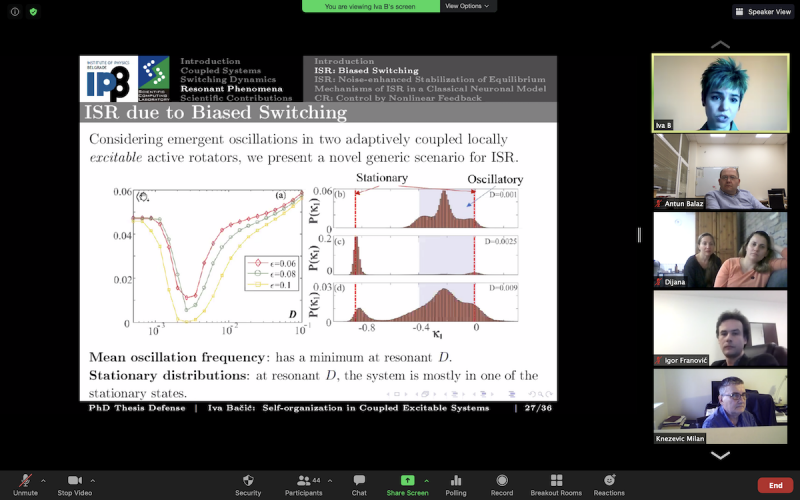Click the 'Oscillatory' label above the histograms
This screenshot has height=500, width=800.
coord(495,180)
